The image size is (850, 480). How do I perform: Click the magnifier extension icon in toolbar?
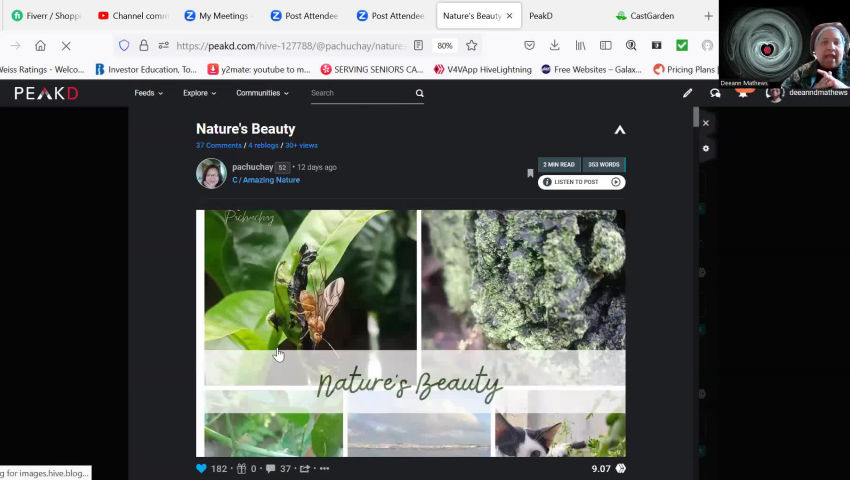click(631, 46)
